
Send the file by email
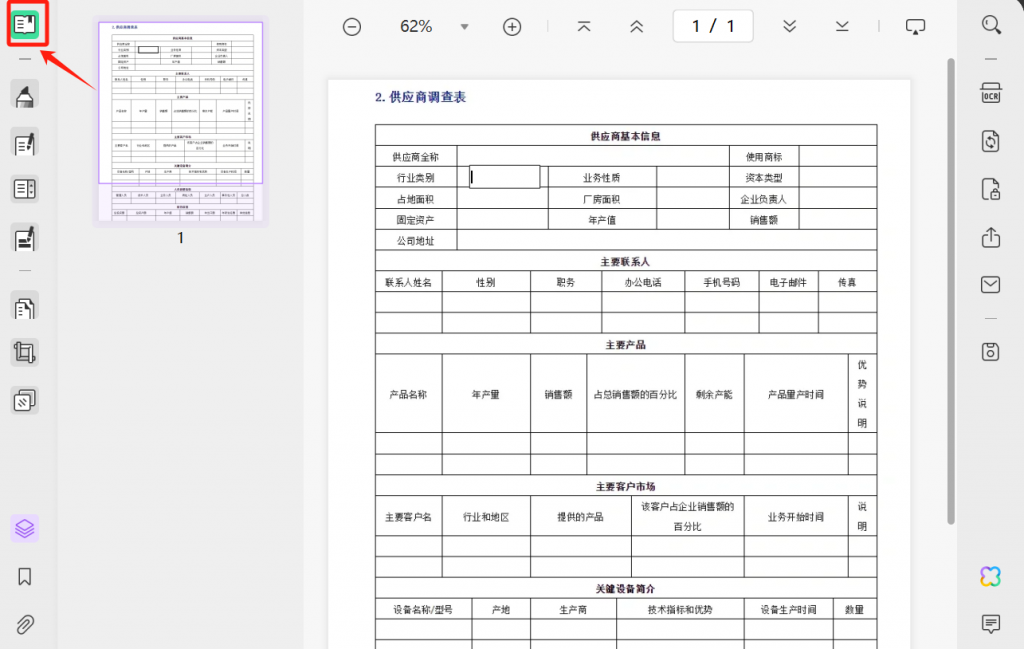pyautogui.click(x=991, y=285)
